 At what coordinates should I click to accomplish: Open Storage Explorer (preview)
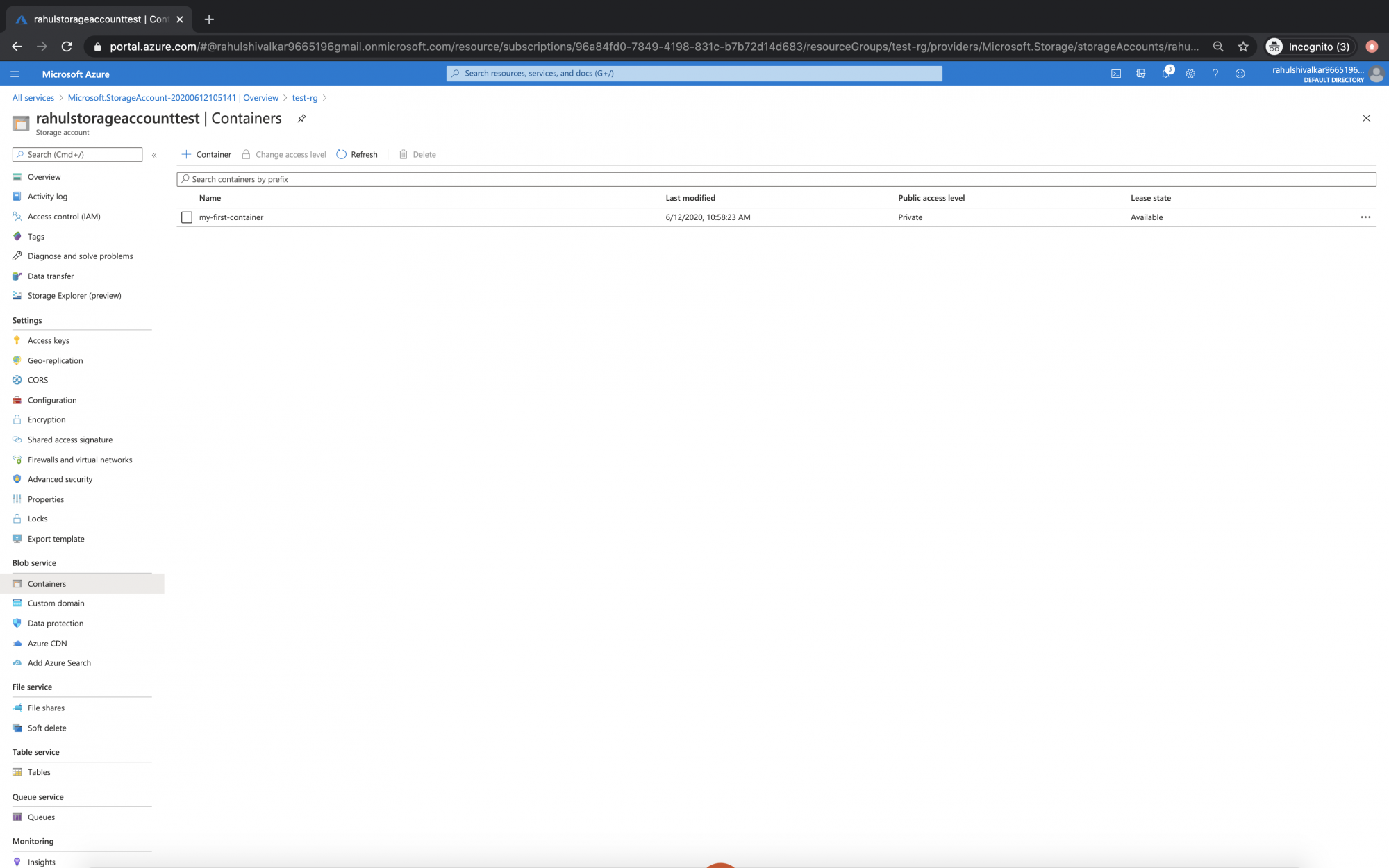74,295
